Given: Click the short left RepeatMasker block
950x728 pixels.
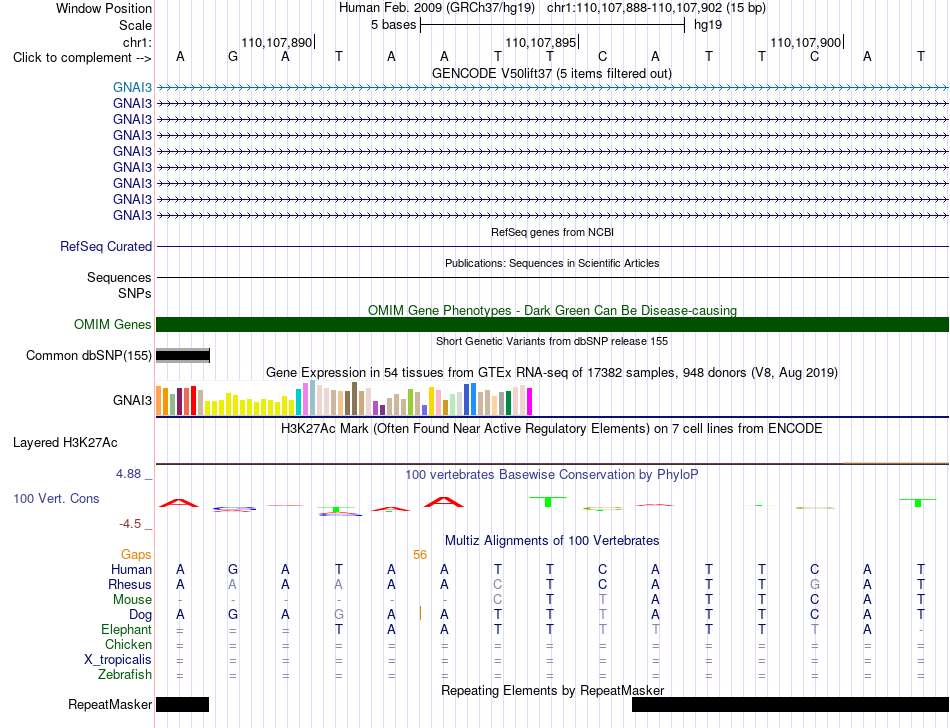Looking at the screenshot, I should (182, 704).
